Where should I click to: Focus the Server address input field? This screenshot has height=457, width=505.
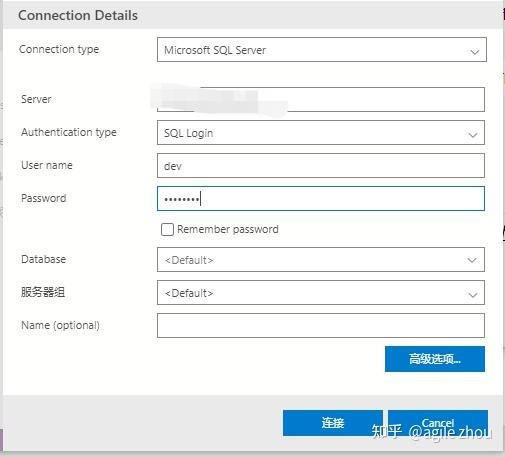(x=321, y=99)
